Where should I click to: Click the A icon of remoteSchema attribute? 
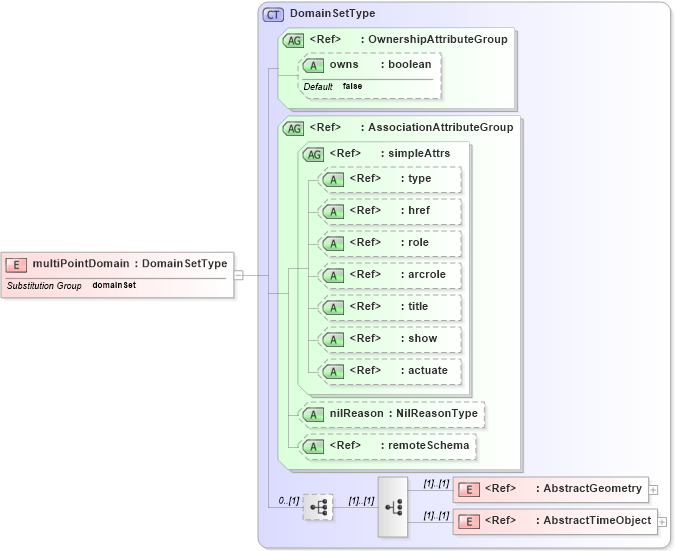[313, 446]
